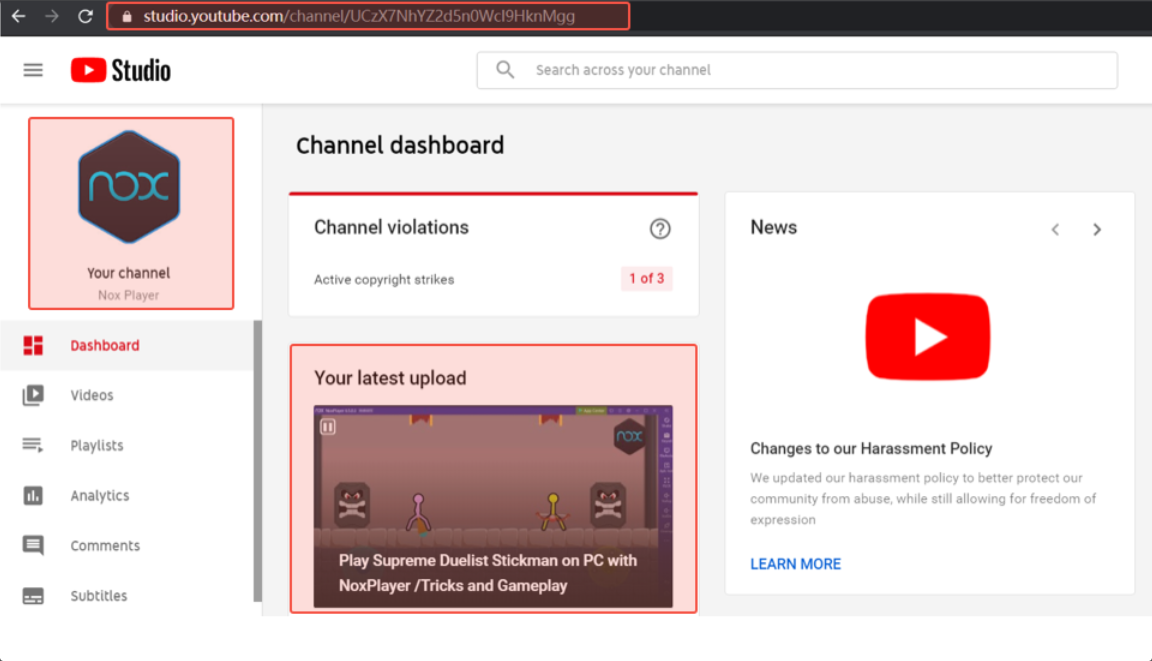The height and width of the screenshot is (661, 1152).
Task: Click the Analytics bar chart icon
Action: (33, 496)
